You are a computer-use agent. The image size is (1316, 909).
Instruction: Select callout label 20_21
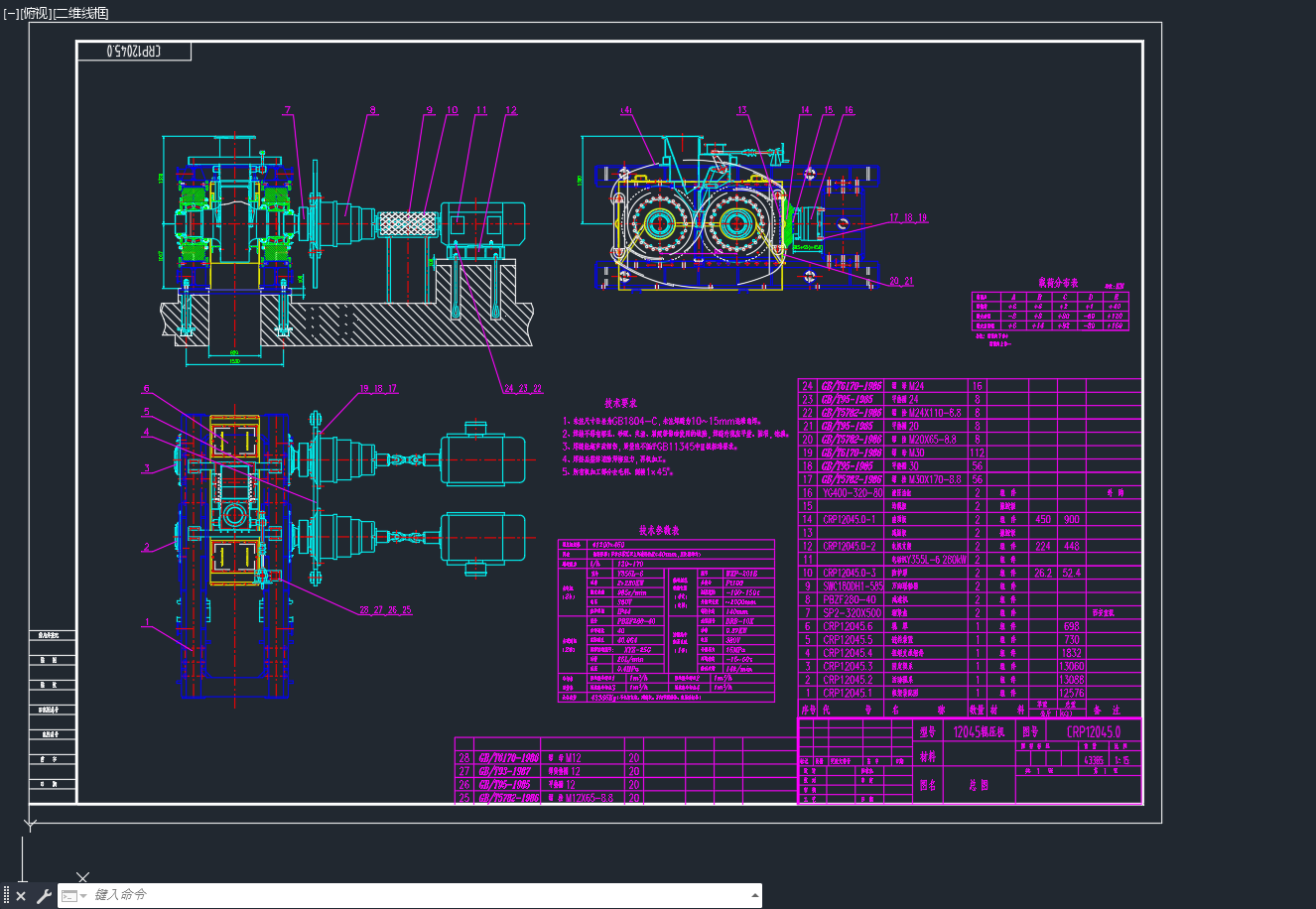click(x=901, y=281)
